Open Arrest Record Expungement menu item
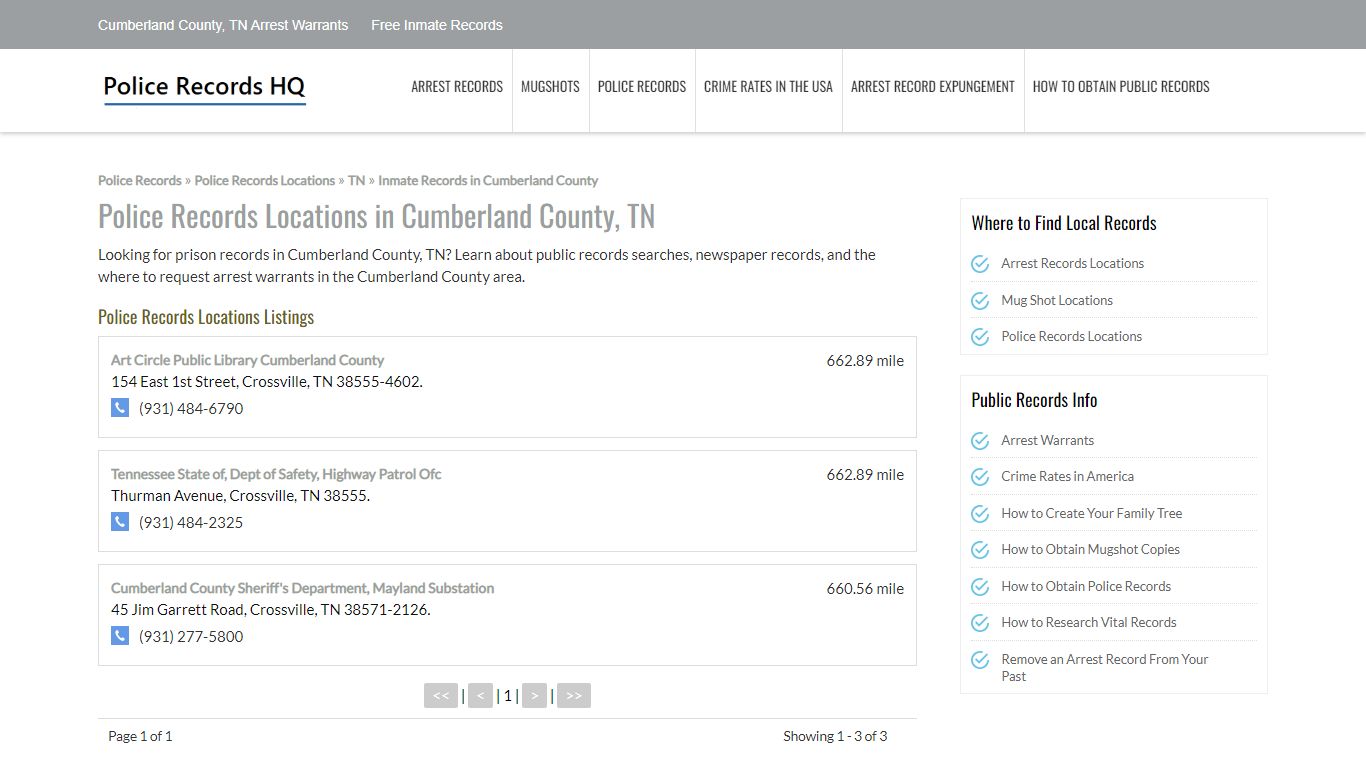 [x=933, y=87]
